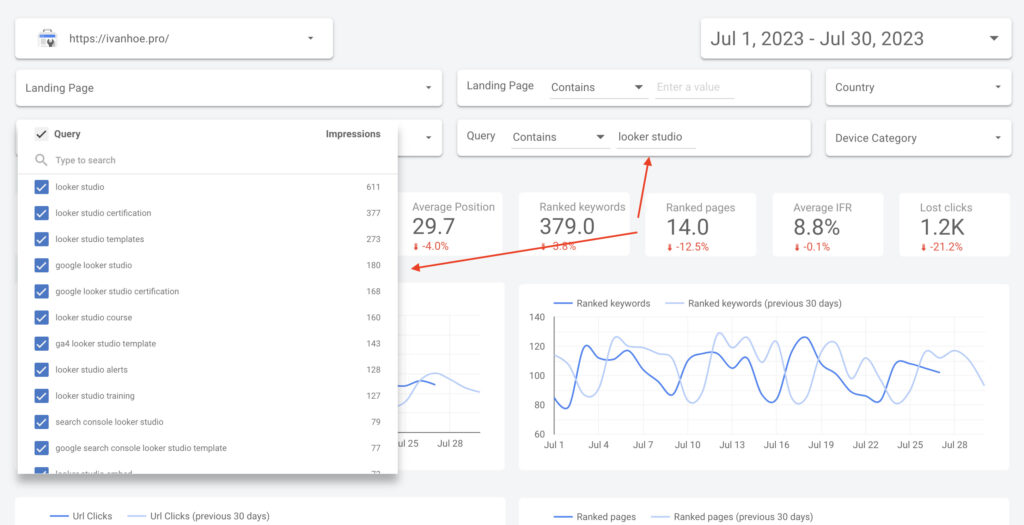Open the Landing Page Contains operator dropdown
Image resolution: width=1024 pixels, height=525 pixels.
point(598,87)
